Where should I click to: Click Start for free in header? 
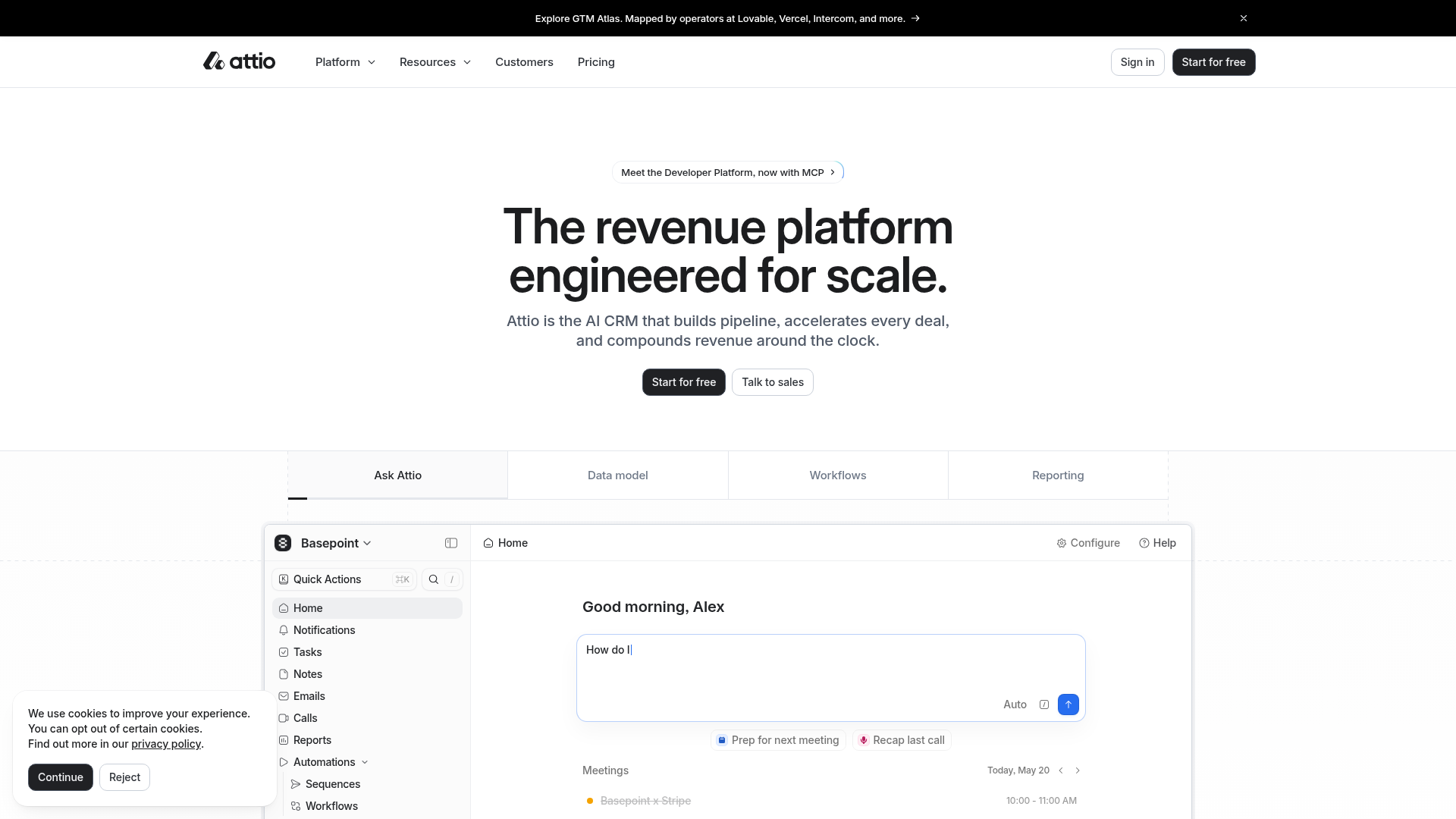[1213, 62]
